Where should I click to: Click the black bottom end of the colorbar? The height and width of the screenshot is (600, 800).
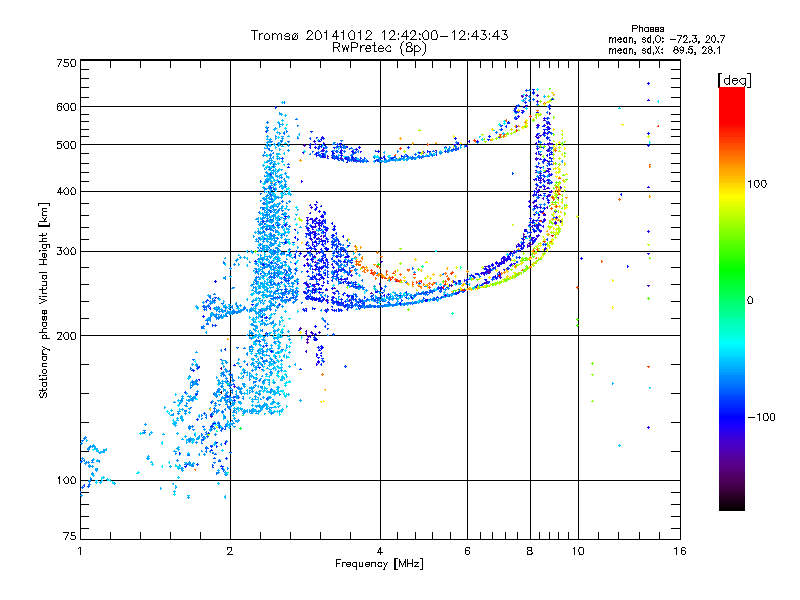732,503
